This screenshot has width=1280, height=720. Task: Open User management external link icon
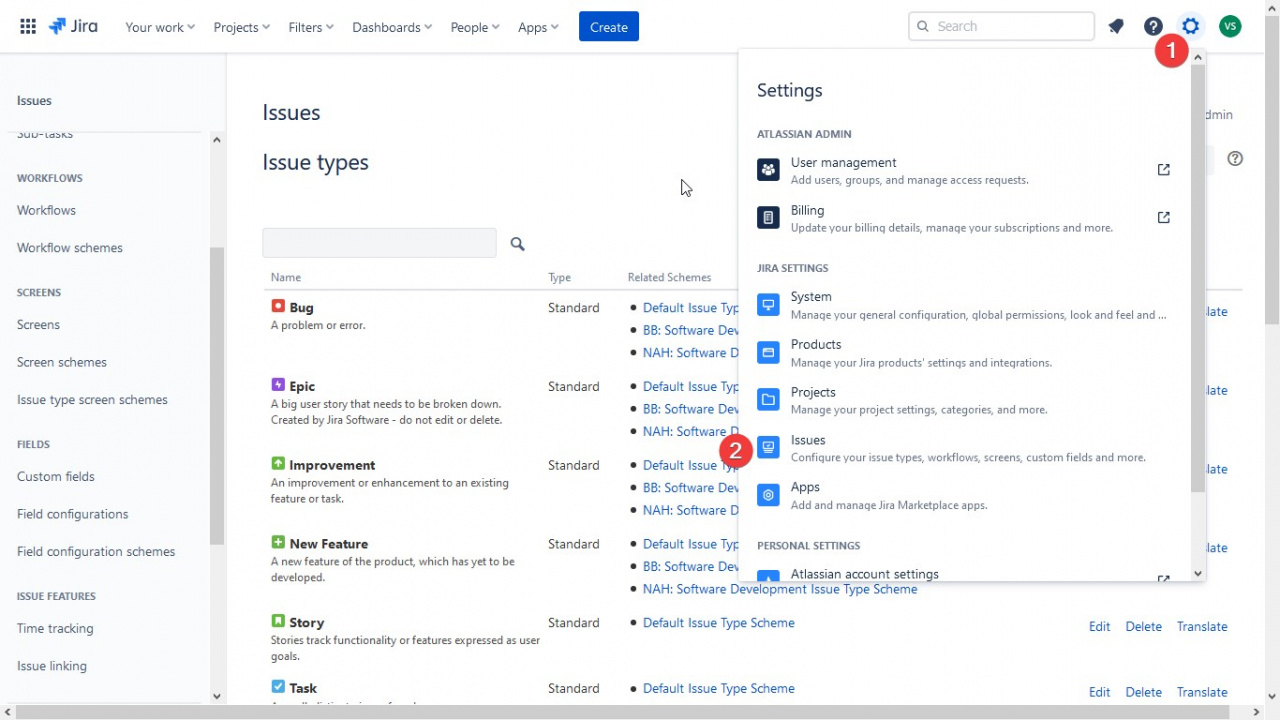click(x=1163, y=170)
